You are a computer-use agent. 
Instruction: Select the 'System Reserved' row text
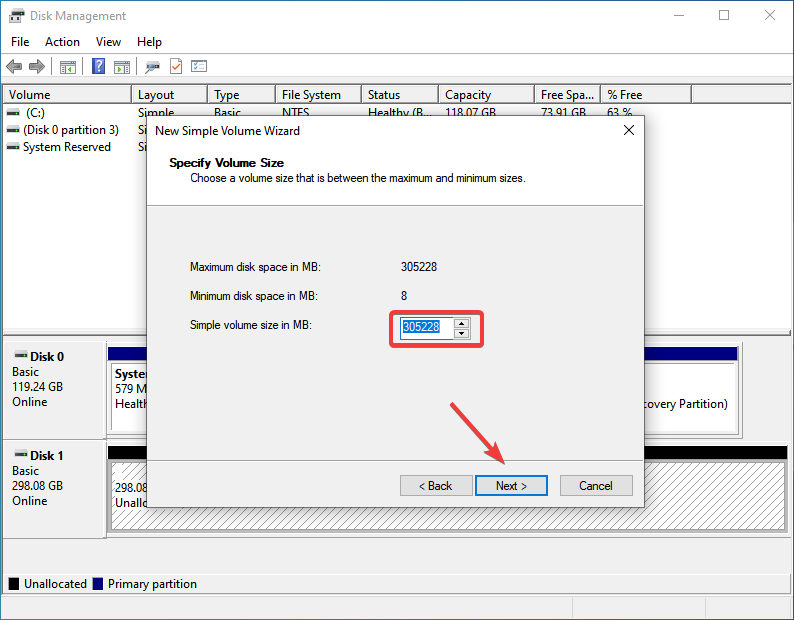coord(67,147)
